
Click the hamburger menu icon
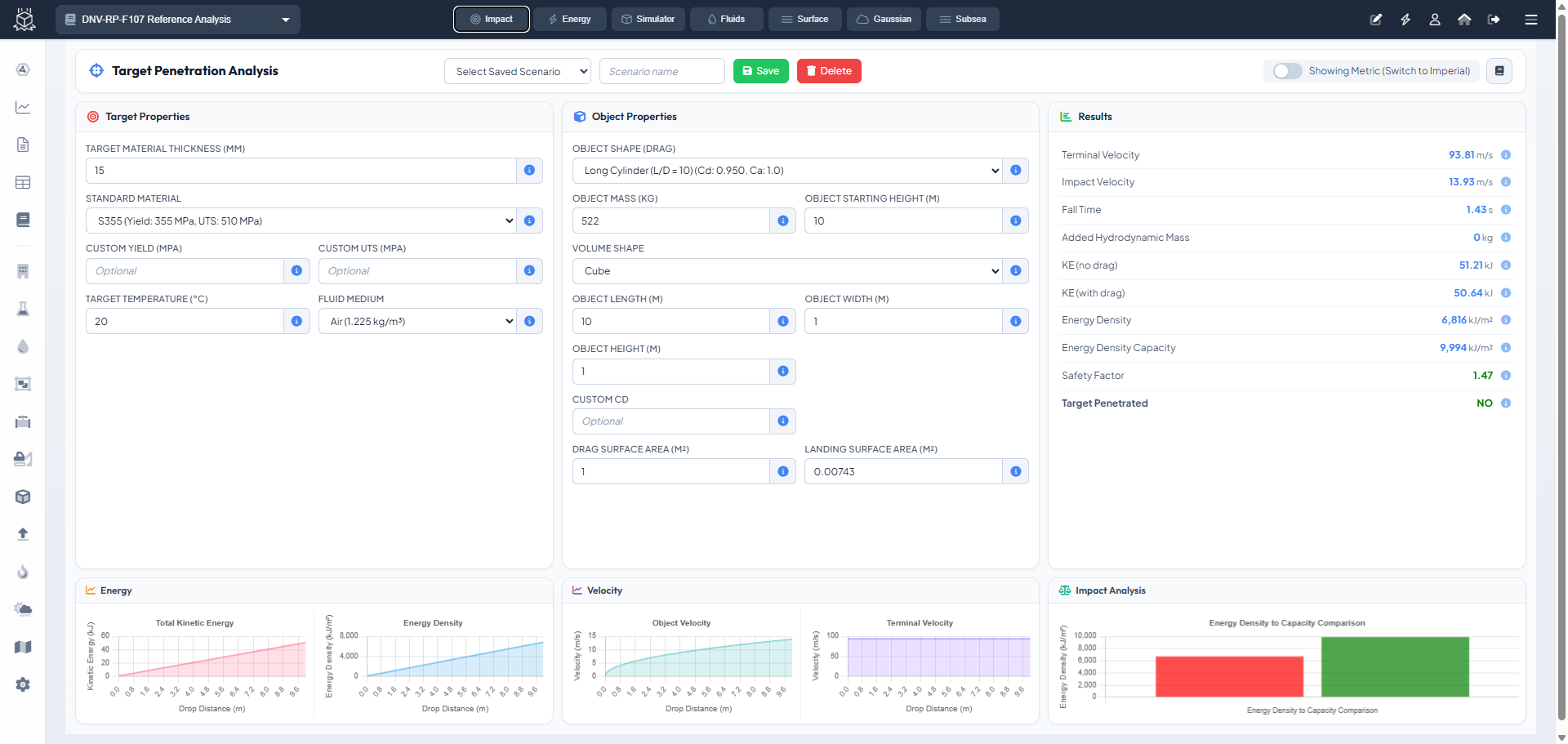click(x=1531, y=20)
